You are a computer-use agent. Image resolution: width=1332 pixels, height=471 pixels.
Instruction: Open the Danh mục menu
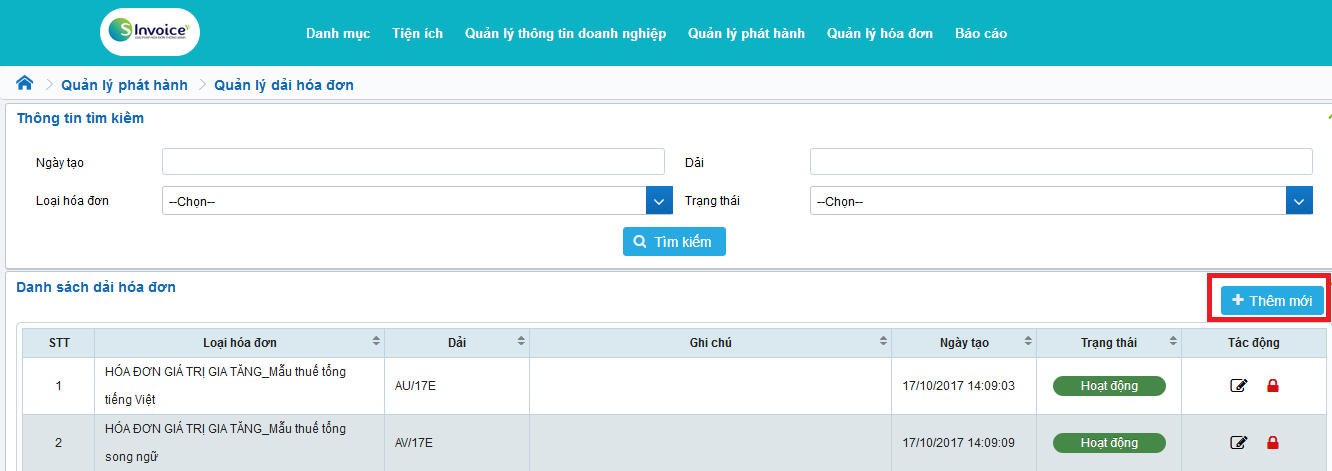coord(338,34)
